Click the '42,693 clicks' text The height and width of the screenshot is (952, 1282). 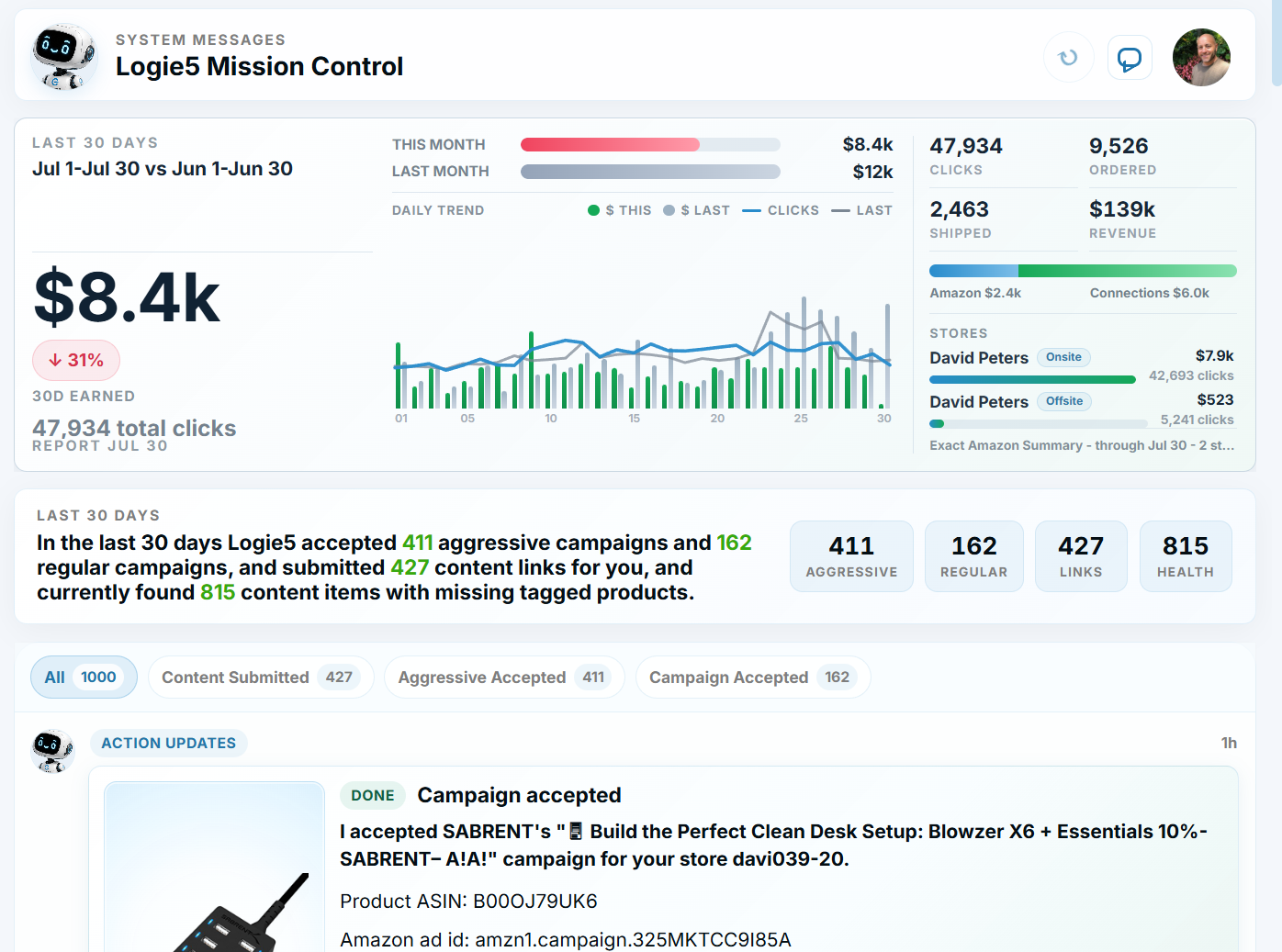pos(1191,375)
